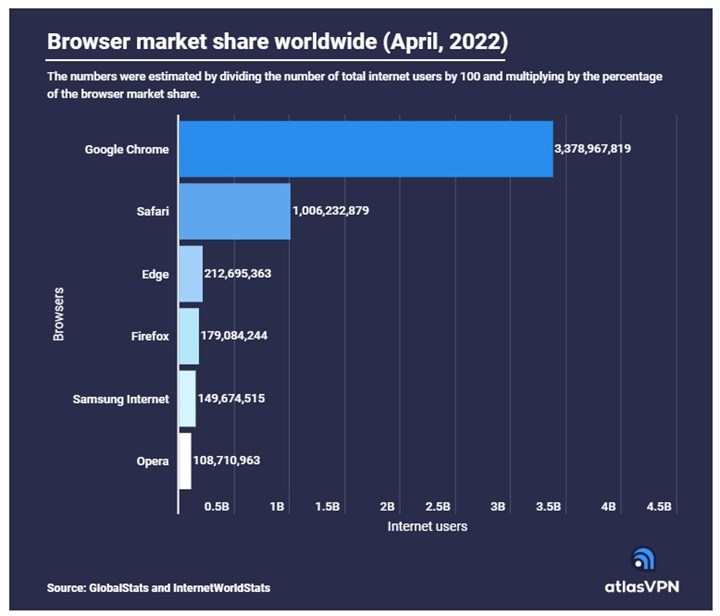Screen dimensions: 720x616
Task: Click the '0.5B' axis tick label
Action: click(x=217, y=507)
